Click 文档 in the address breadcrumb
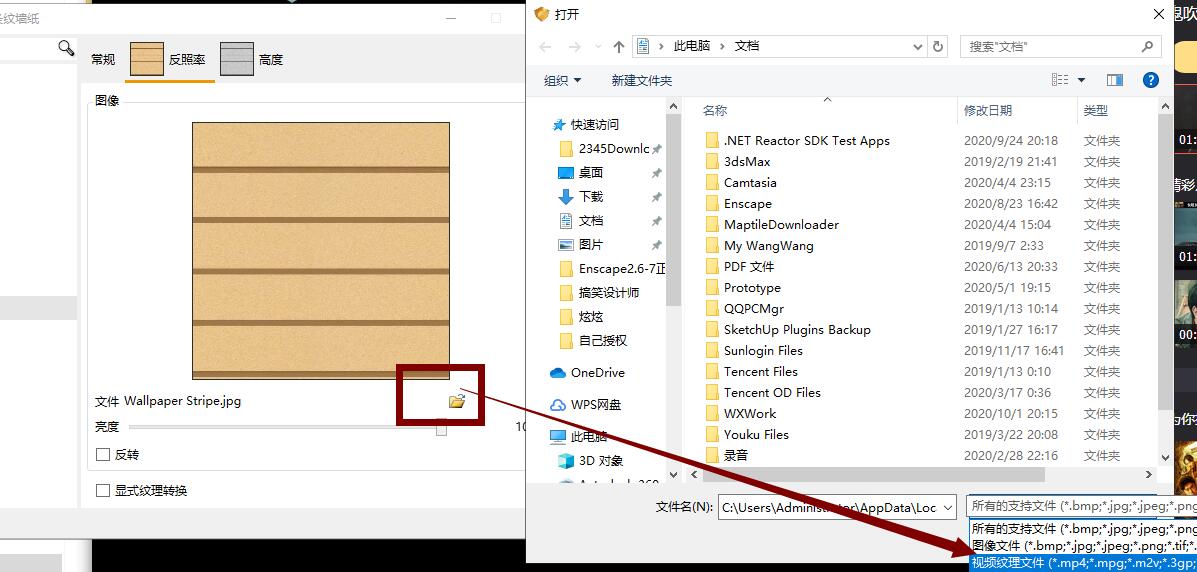 click(747, 46)
